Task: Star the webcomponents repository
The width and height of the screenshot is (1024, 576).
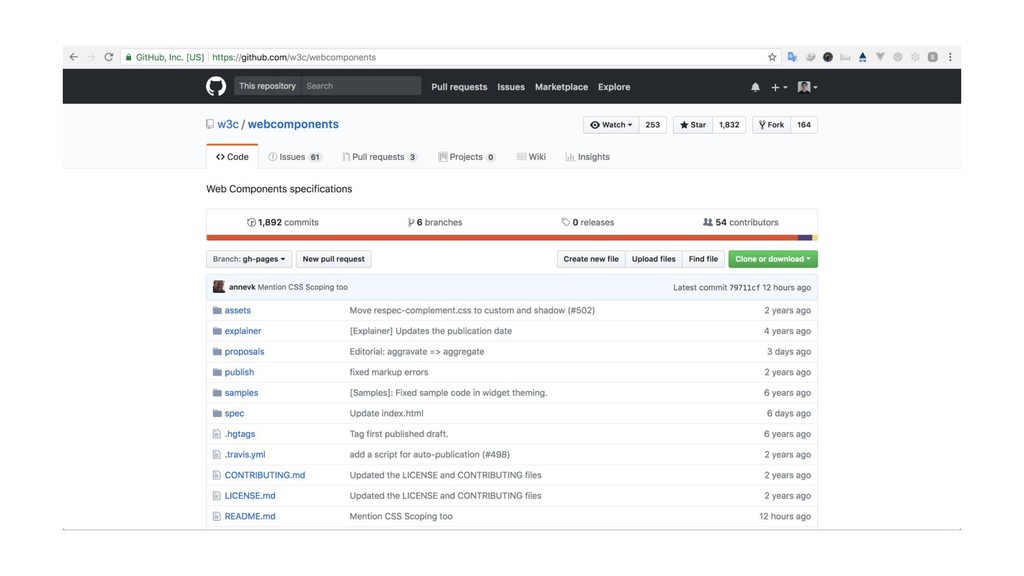Action: 691,125
